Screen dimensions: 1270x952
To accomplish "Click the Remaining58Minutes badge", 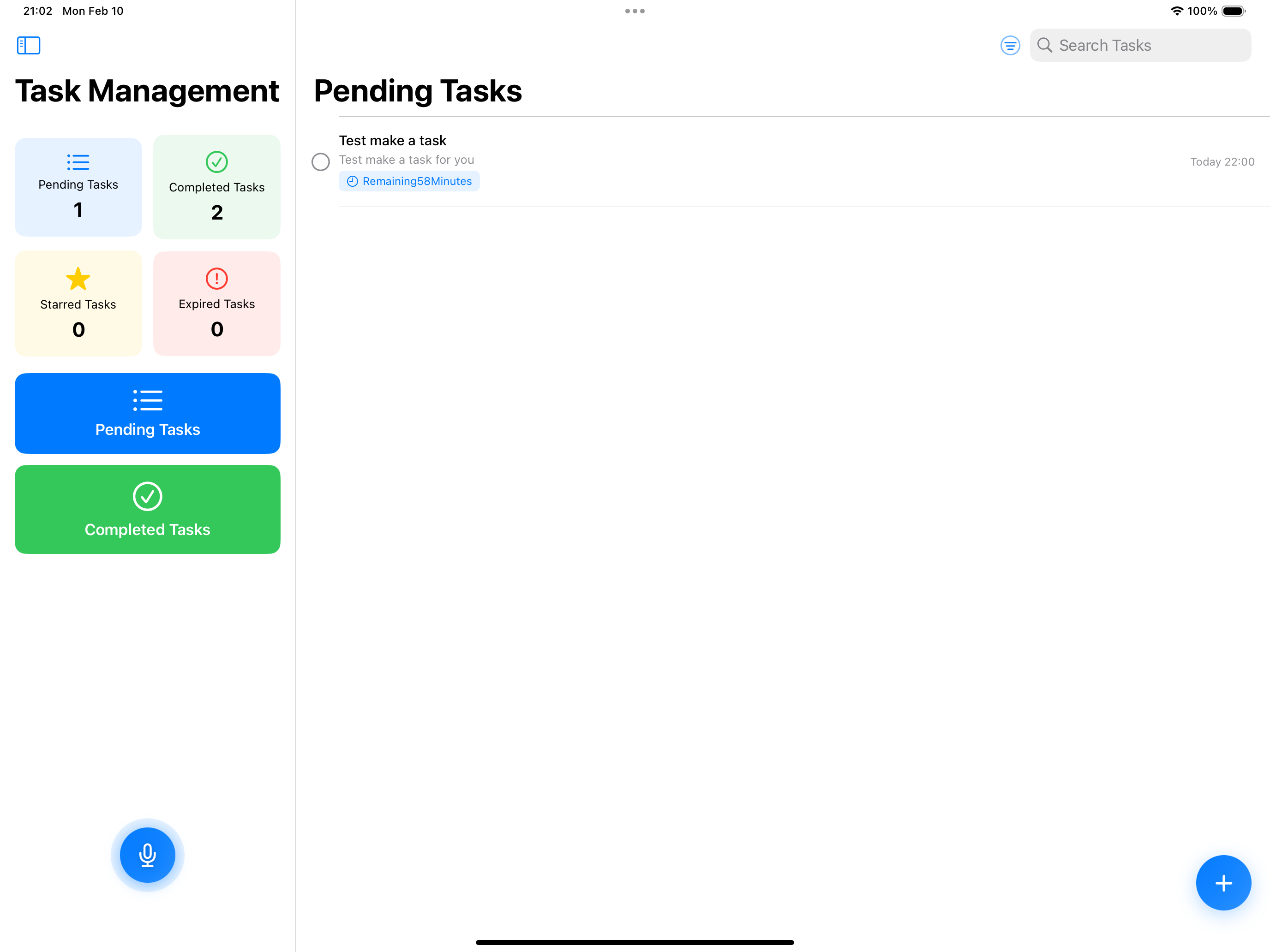I will 409,181.
